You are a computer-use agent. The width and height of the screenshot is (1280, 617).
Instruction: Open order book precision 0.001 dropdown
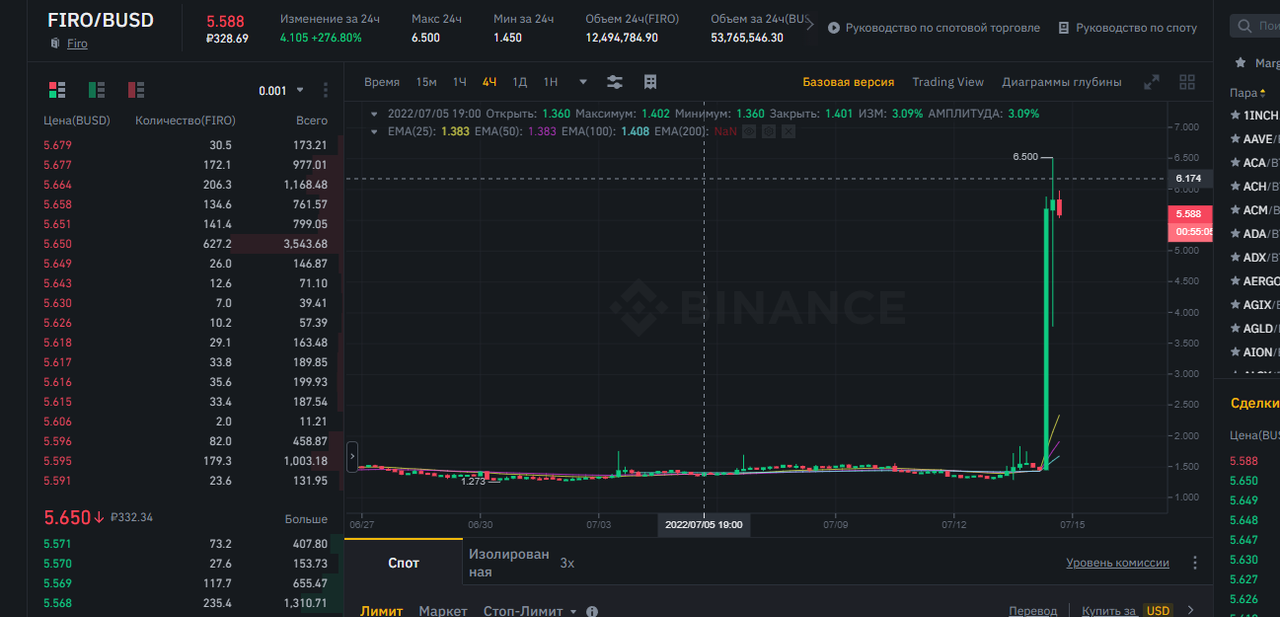tap(281, 90)
